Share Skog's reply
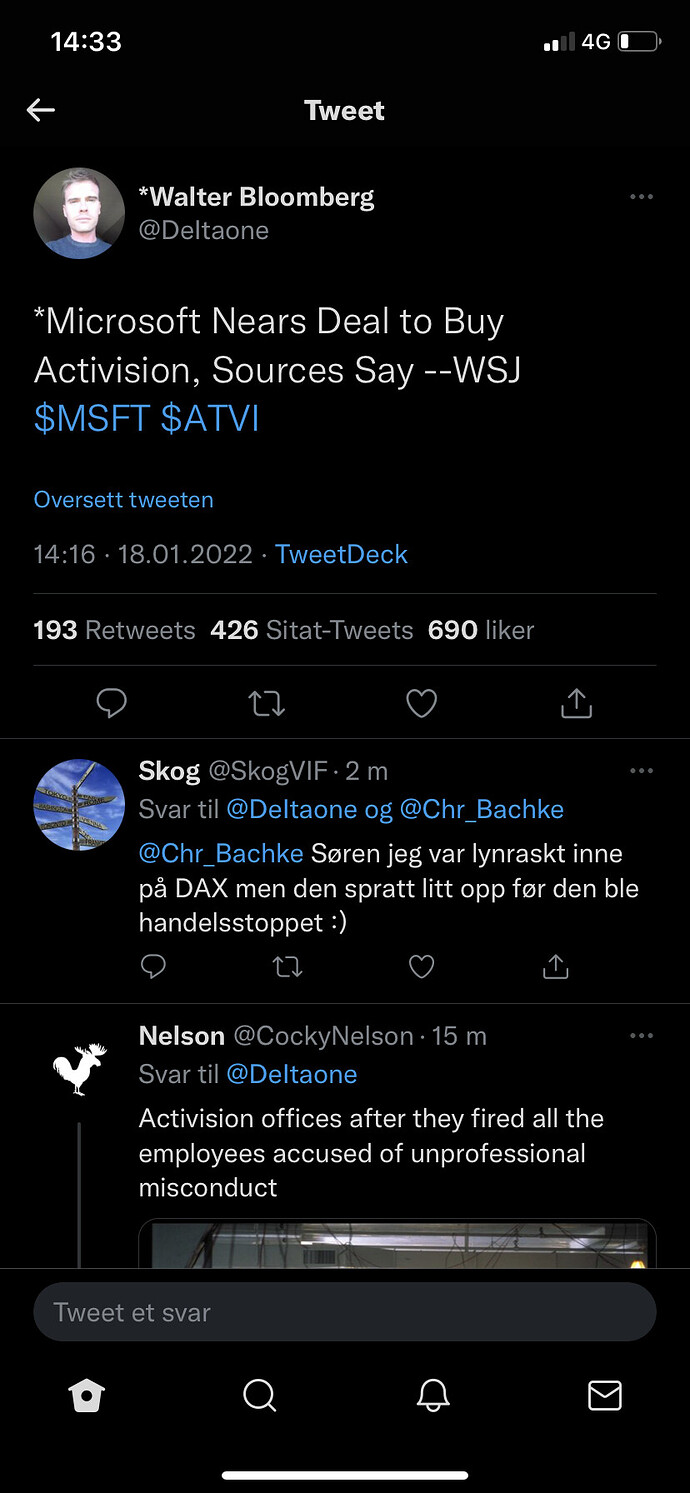 click(555, 966)
